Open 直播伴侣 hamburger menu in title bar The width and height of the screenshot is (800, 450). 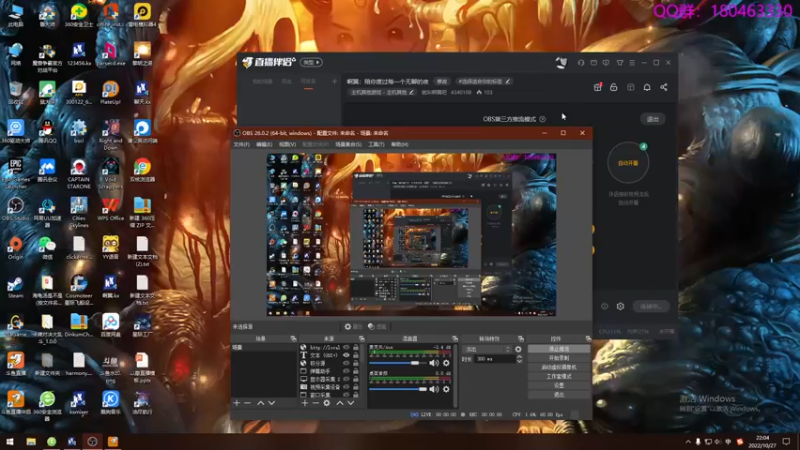click(632, 63)
